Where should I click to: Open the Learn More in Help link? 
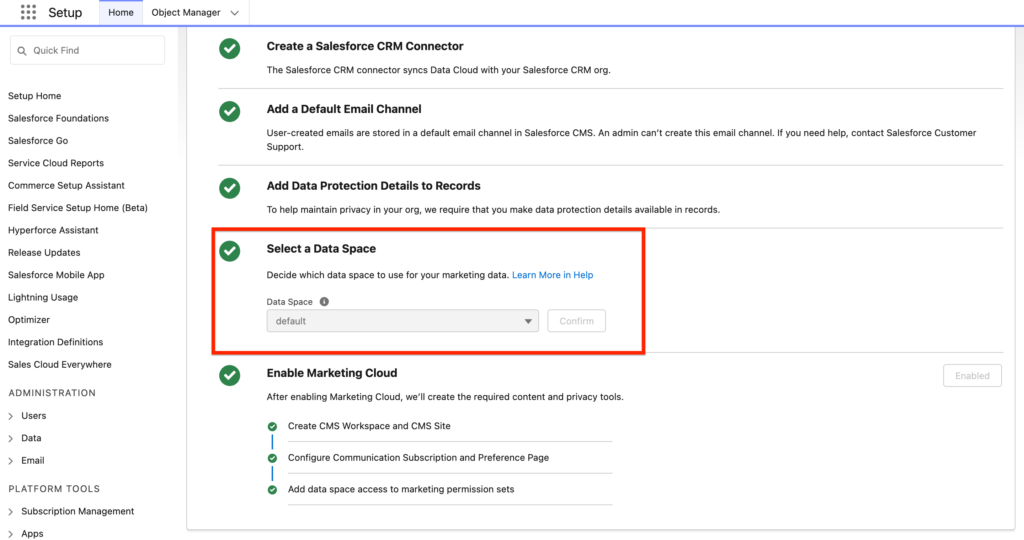click(552, 275)
